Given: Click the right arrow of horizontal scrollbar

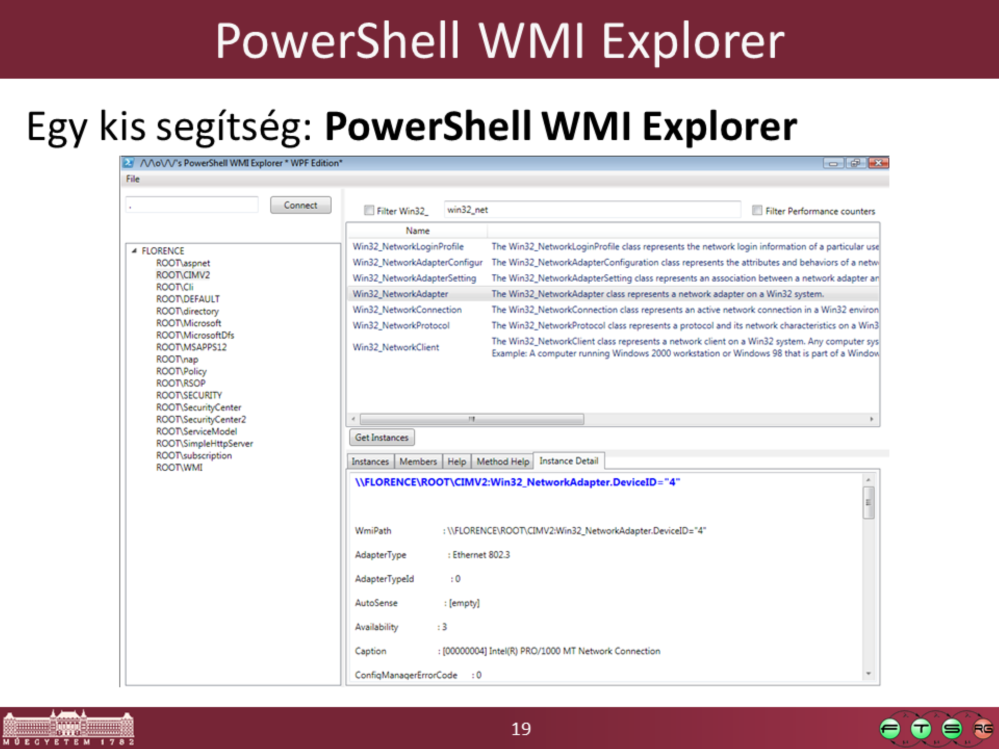Looking at the screenshot, I should [872, 419].
